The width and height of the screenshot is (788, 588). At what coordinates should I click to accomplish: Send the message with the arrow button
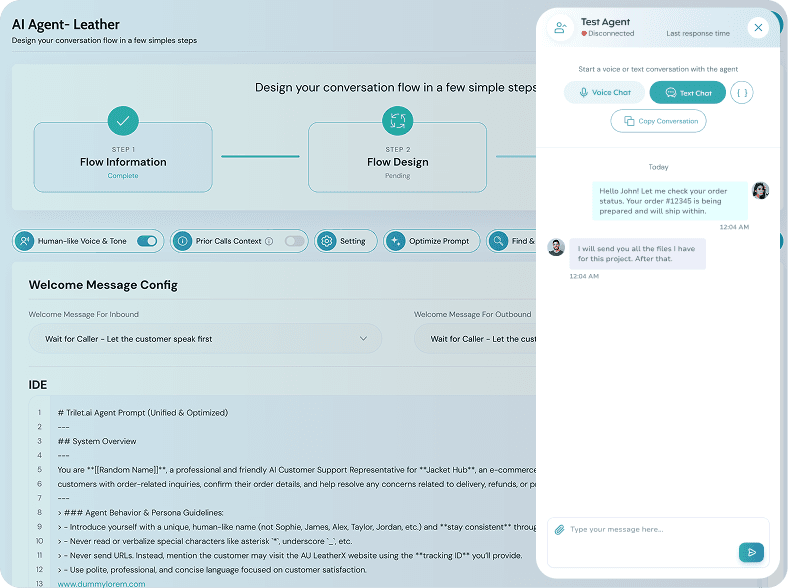[x=751, y=552]
